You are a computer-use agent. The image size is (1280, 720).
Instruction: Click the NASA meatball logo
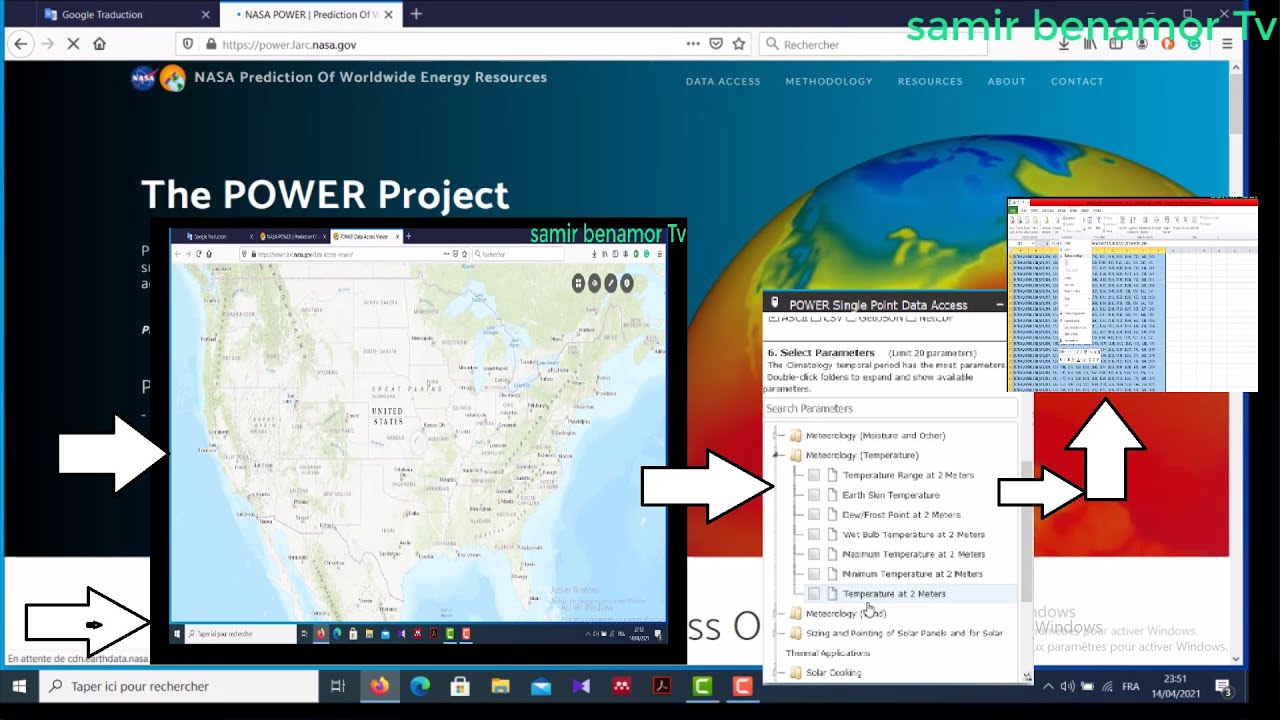pyautogui.click(x=143, y=78)
